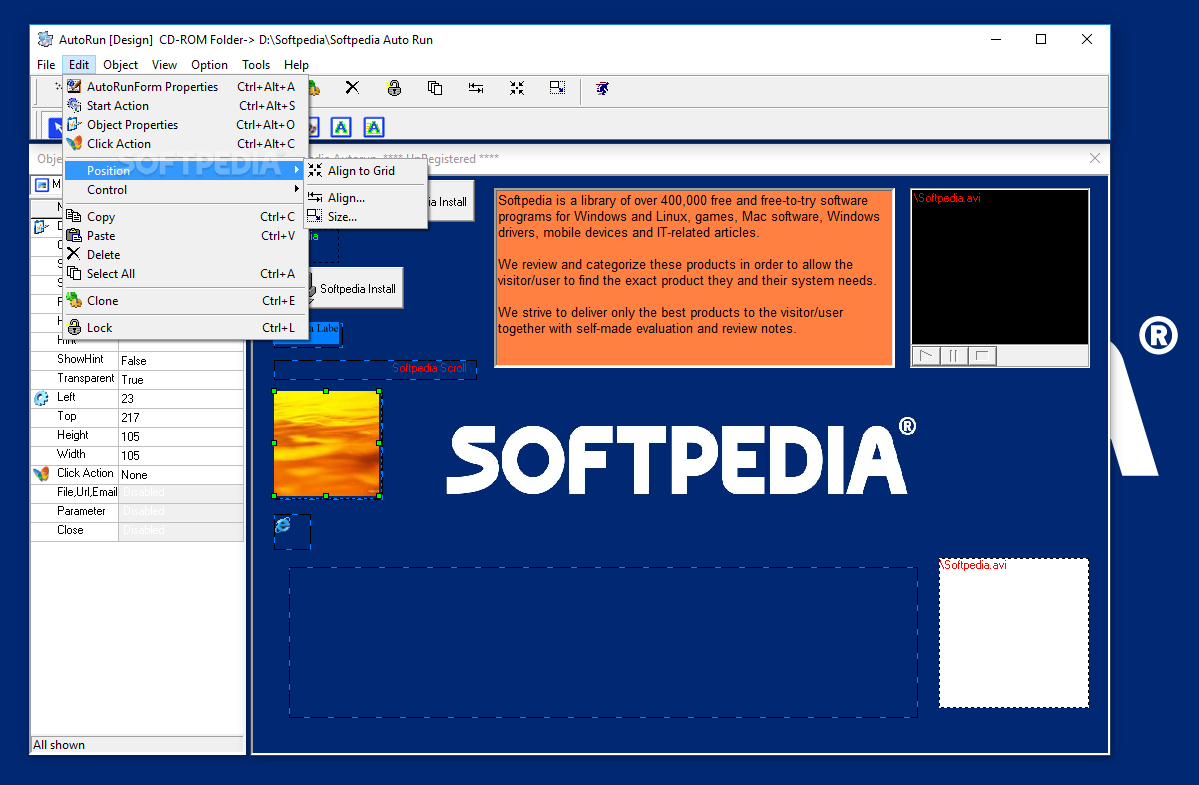Select the large empty dashed frame object
This screenshot has height=785, width=1199.
(x=603, y=642)
